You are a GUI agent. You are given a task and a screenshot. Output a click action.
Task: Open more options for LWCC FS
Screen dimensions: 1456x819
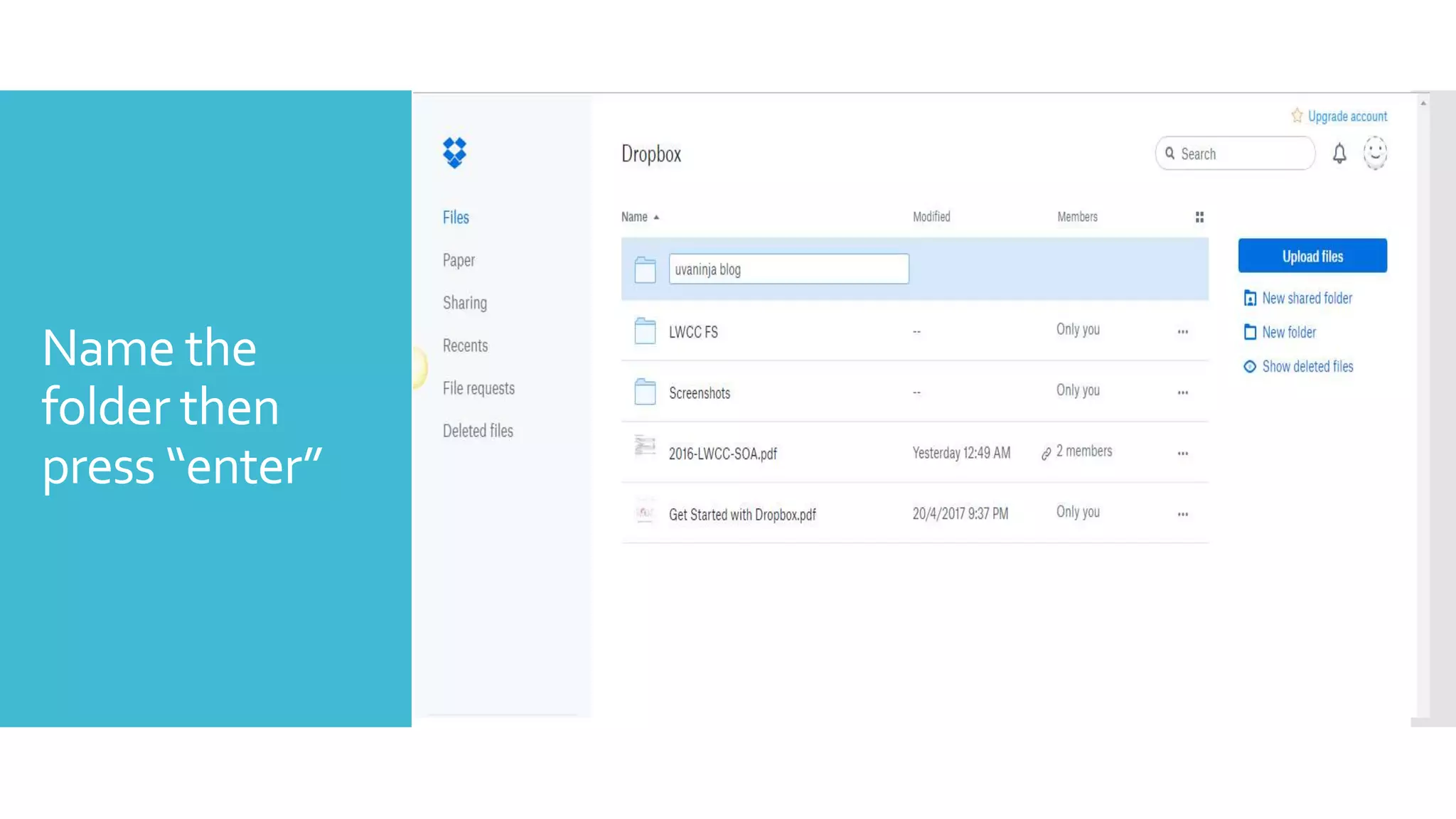click(1182, 332)
